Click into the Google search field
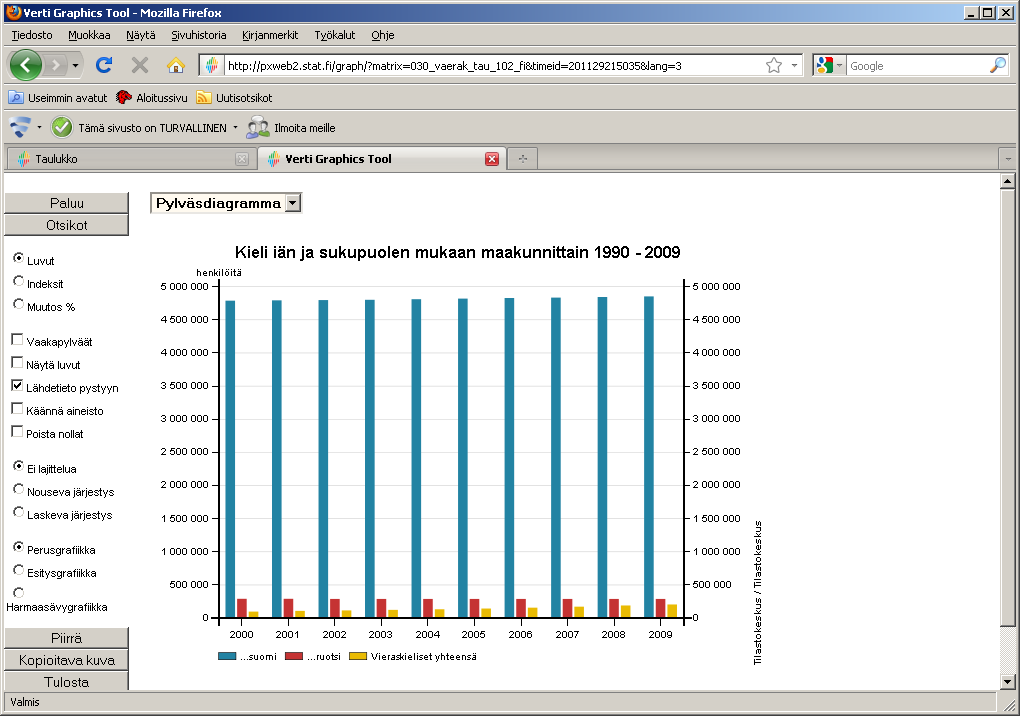The height and width of the screenshot is (716, 1020). (917, 66)
